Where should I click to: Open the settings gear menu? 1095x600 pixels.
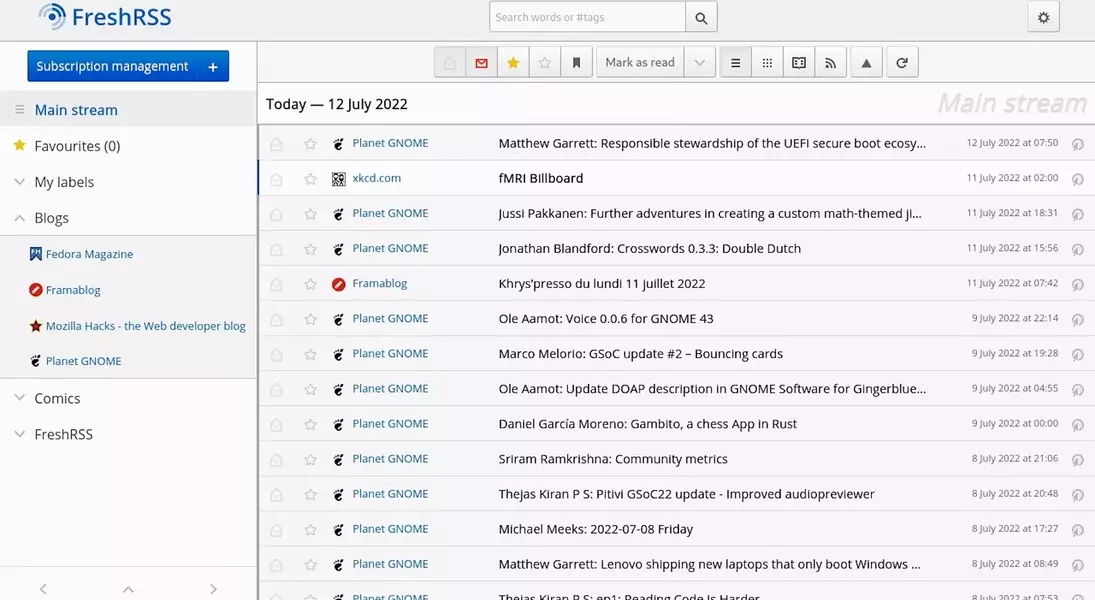point(1043,17)
